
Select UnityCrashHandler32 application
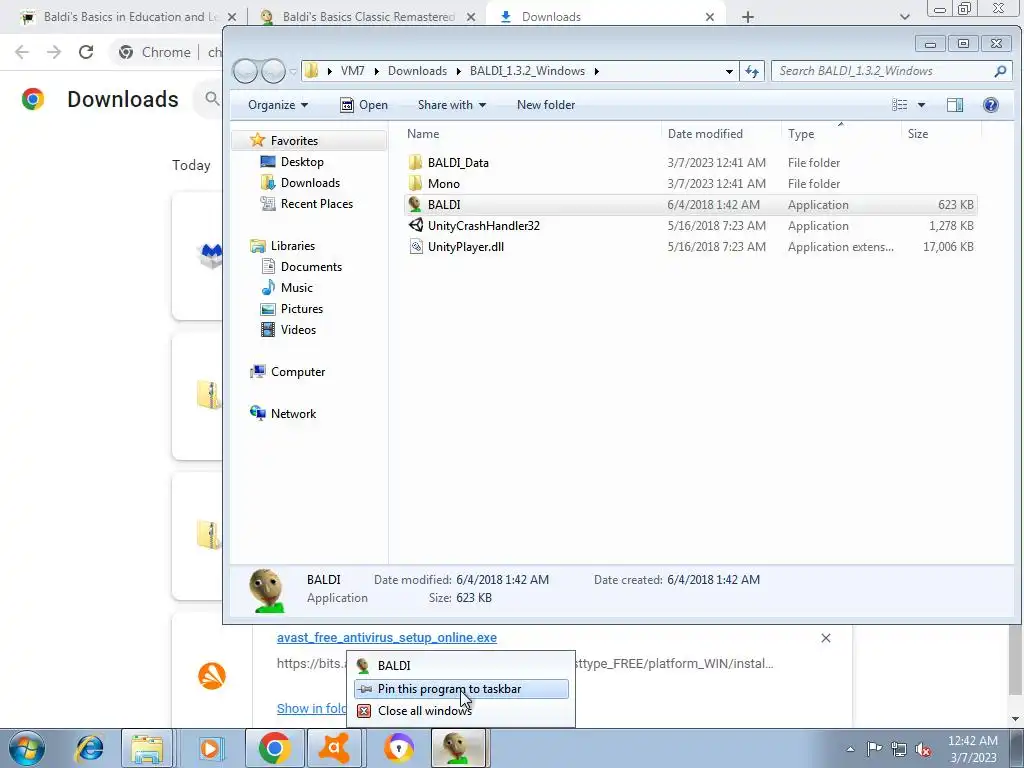point(483,225)
